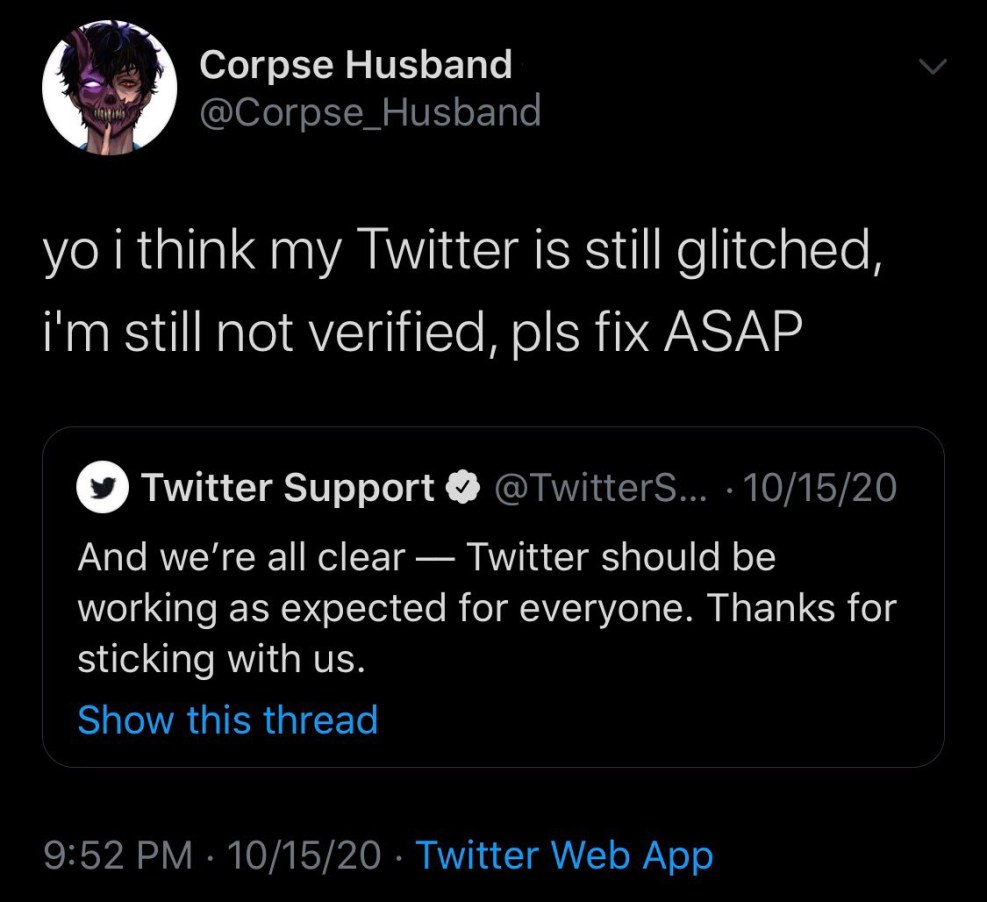Viewport: 987px width, 902px height.
Task: Click the Twitter Support bird logo avatar
Action: coord(100,488)
